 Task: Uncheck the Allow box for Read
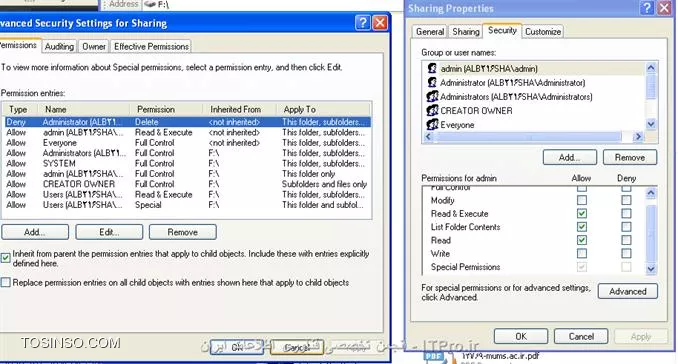tap(582, 240)
